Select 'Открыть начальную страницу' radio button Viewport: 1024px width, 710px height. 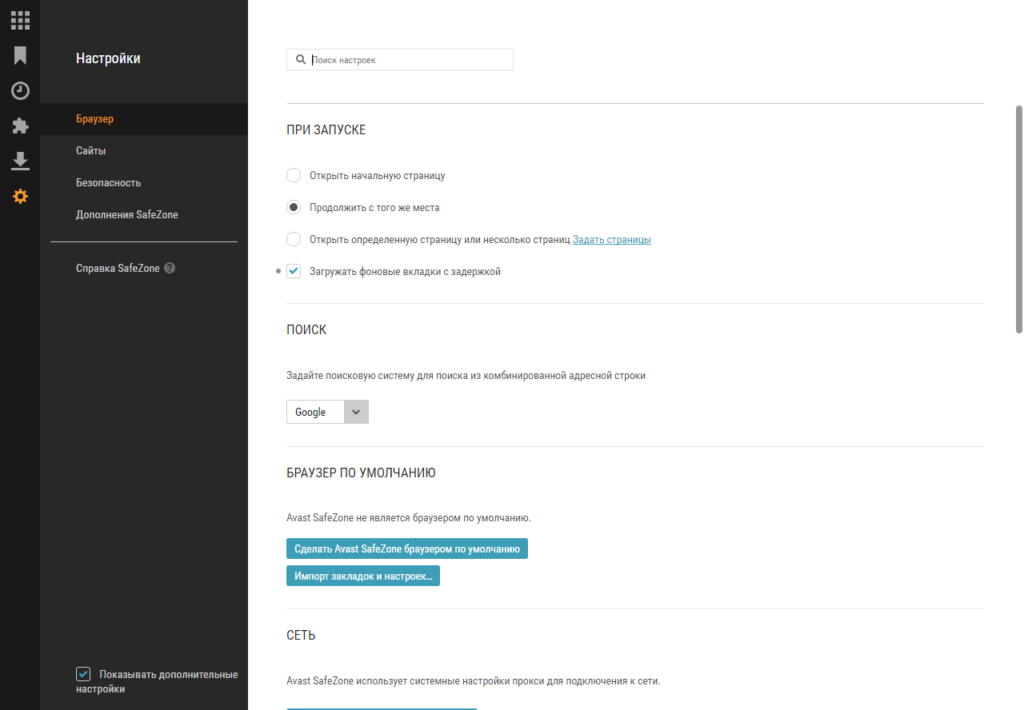tap(294, 175)
